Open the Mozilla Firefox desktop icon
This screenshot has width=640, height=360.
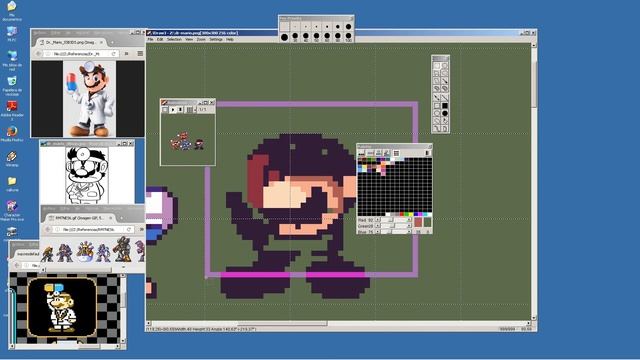(12, 133)
